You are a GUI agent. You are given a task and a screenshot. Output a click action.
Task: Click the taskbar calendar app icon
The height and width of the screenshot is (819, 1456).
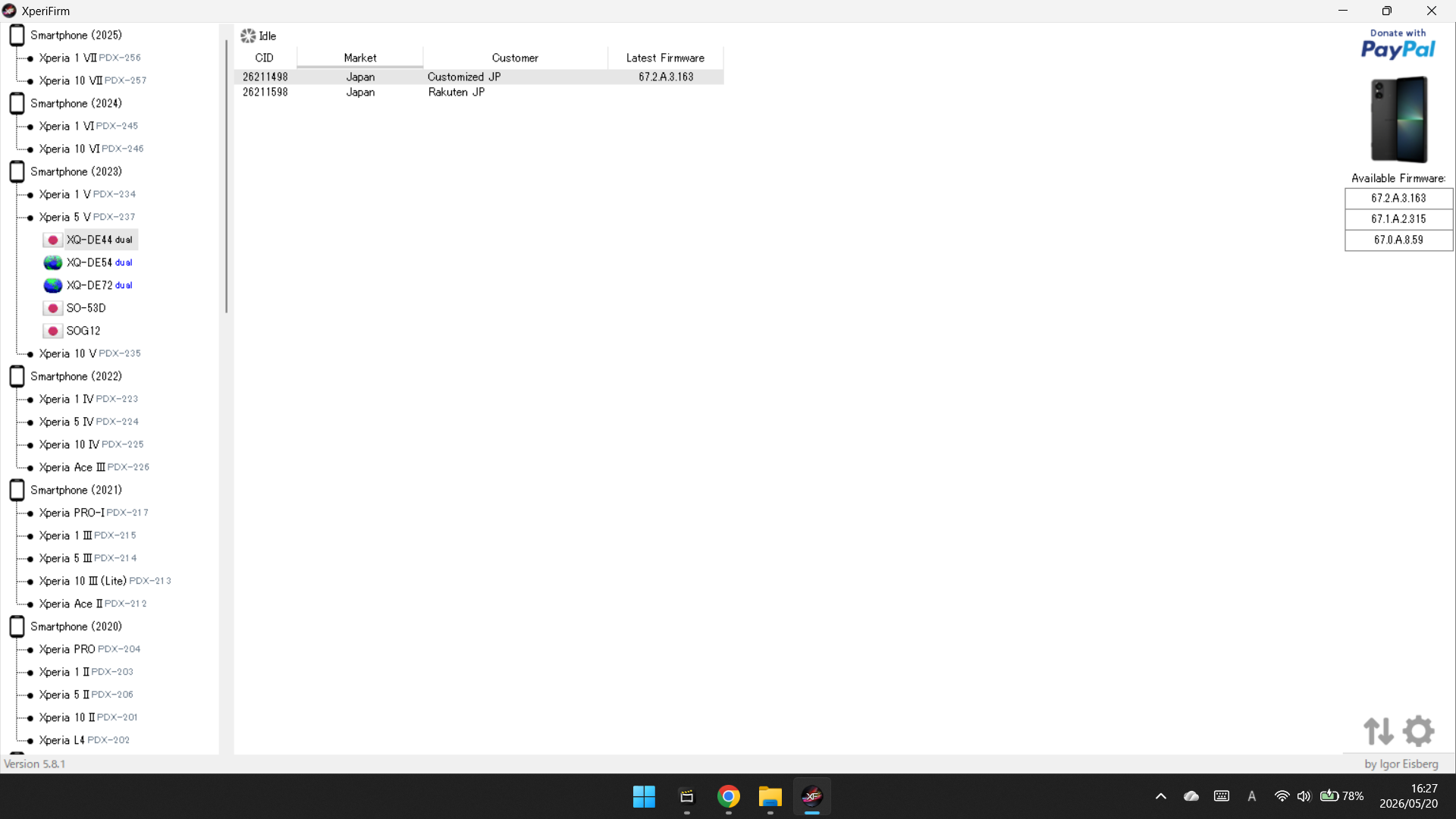click(x=686, y=796)
